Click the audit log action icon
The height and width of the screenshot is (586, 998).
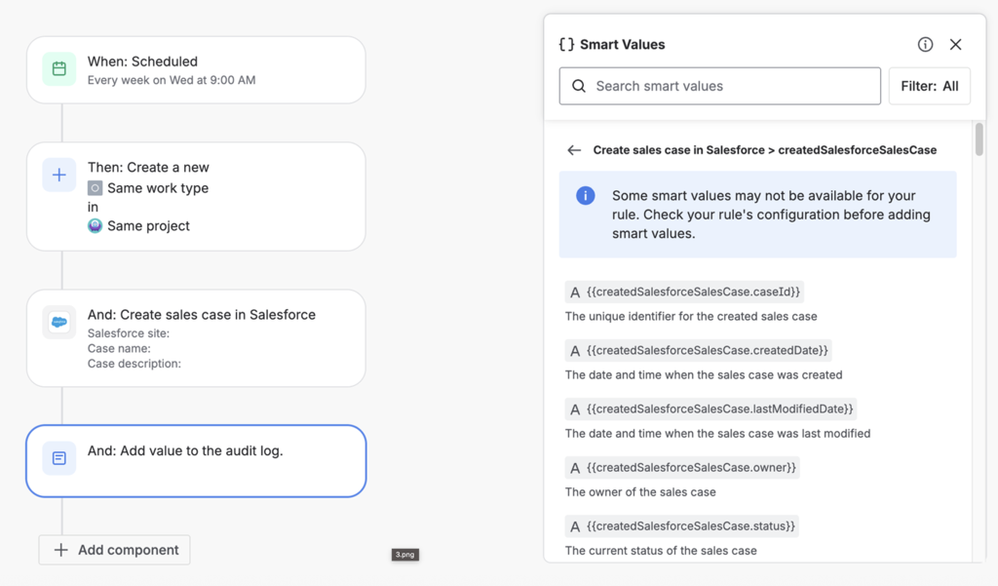click(x=59, y=458)
